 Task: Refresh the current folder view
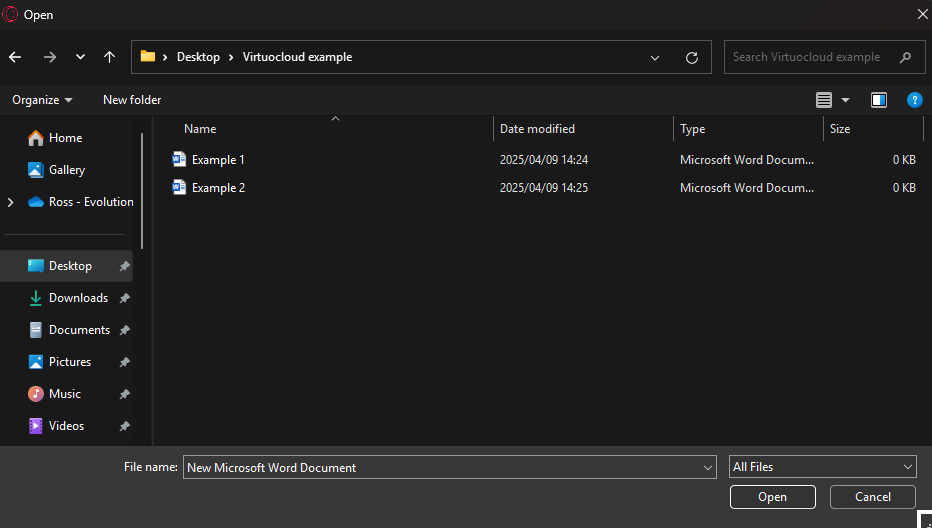pos(691,58)
